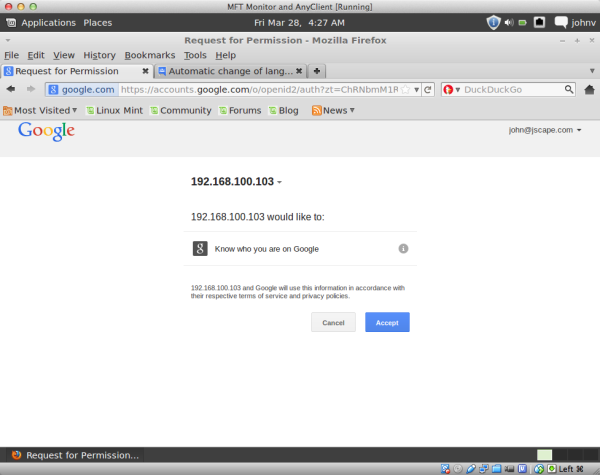The width and height of the screenshot is (600, 475).
Task: Open the Most Visited bookmarks dropdown
Action: (75, 110)
